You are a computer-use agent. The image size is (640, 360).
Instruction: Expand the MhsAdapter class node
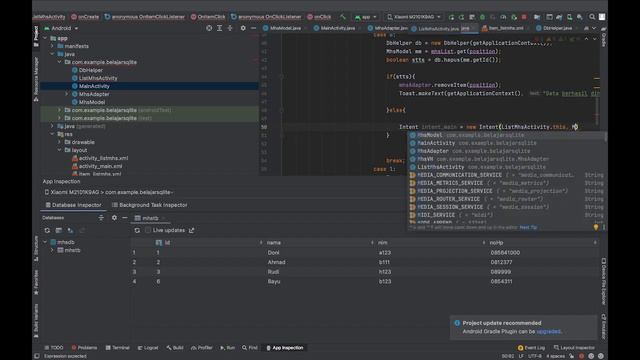tap(67, 94)
